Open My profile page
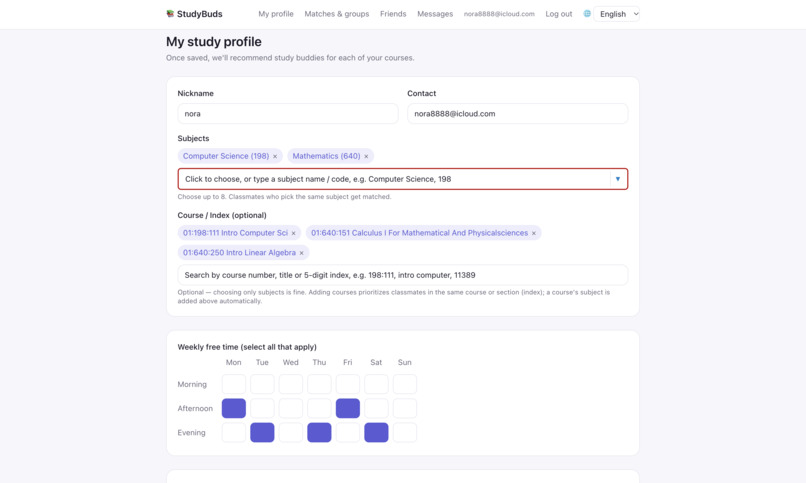This screenshot has width=806, height=483. (x=276, y=14)
